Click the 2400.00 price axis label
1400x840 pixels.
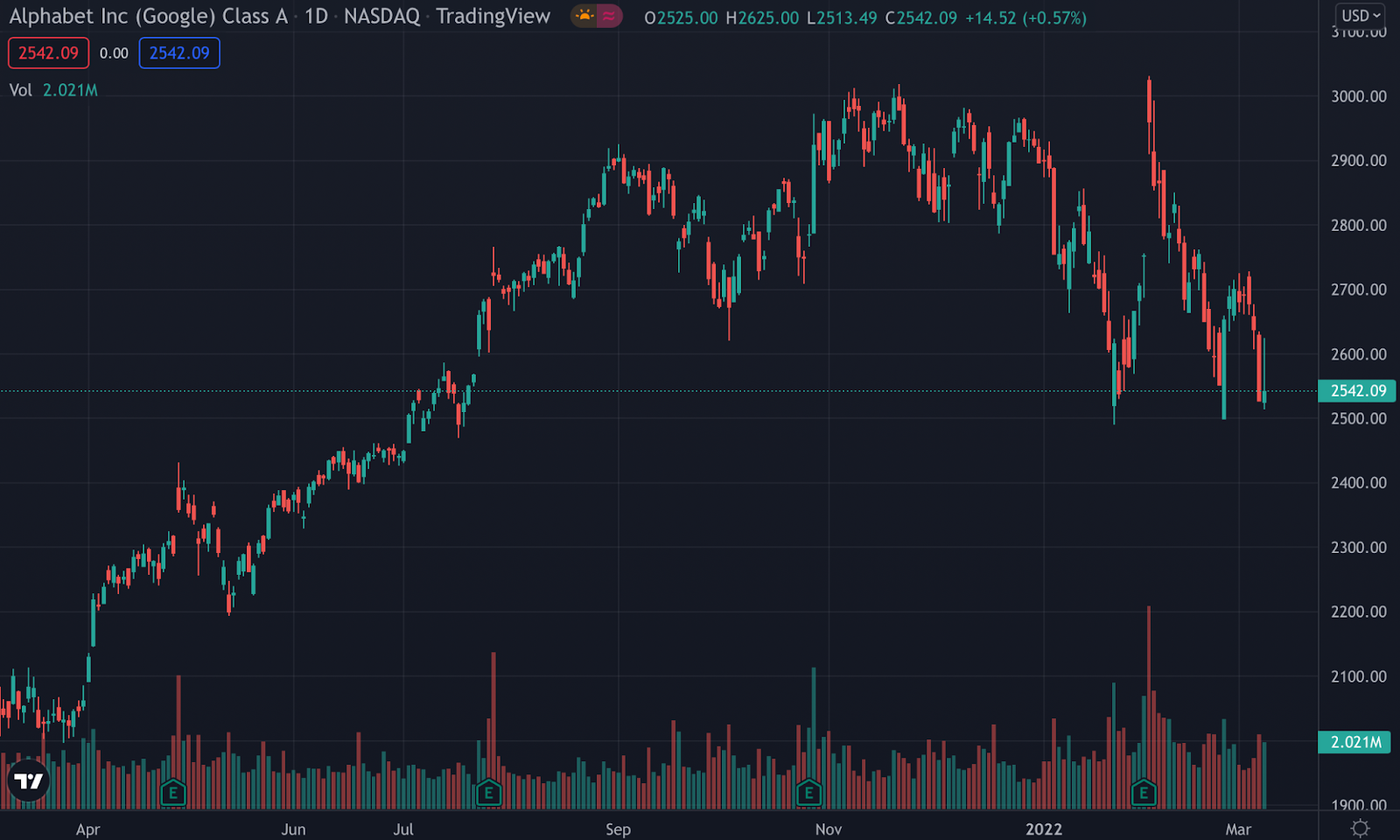1359,483
